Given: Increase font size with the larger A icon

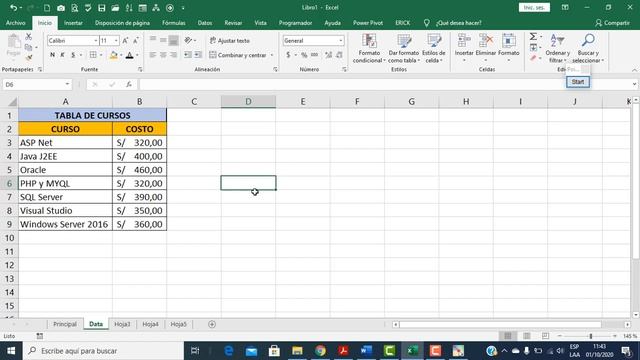Looking at the screenshot, I should (125, 40).
